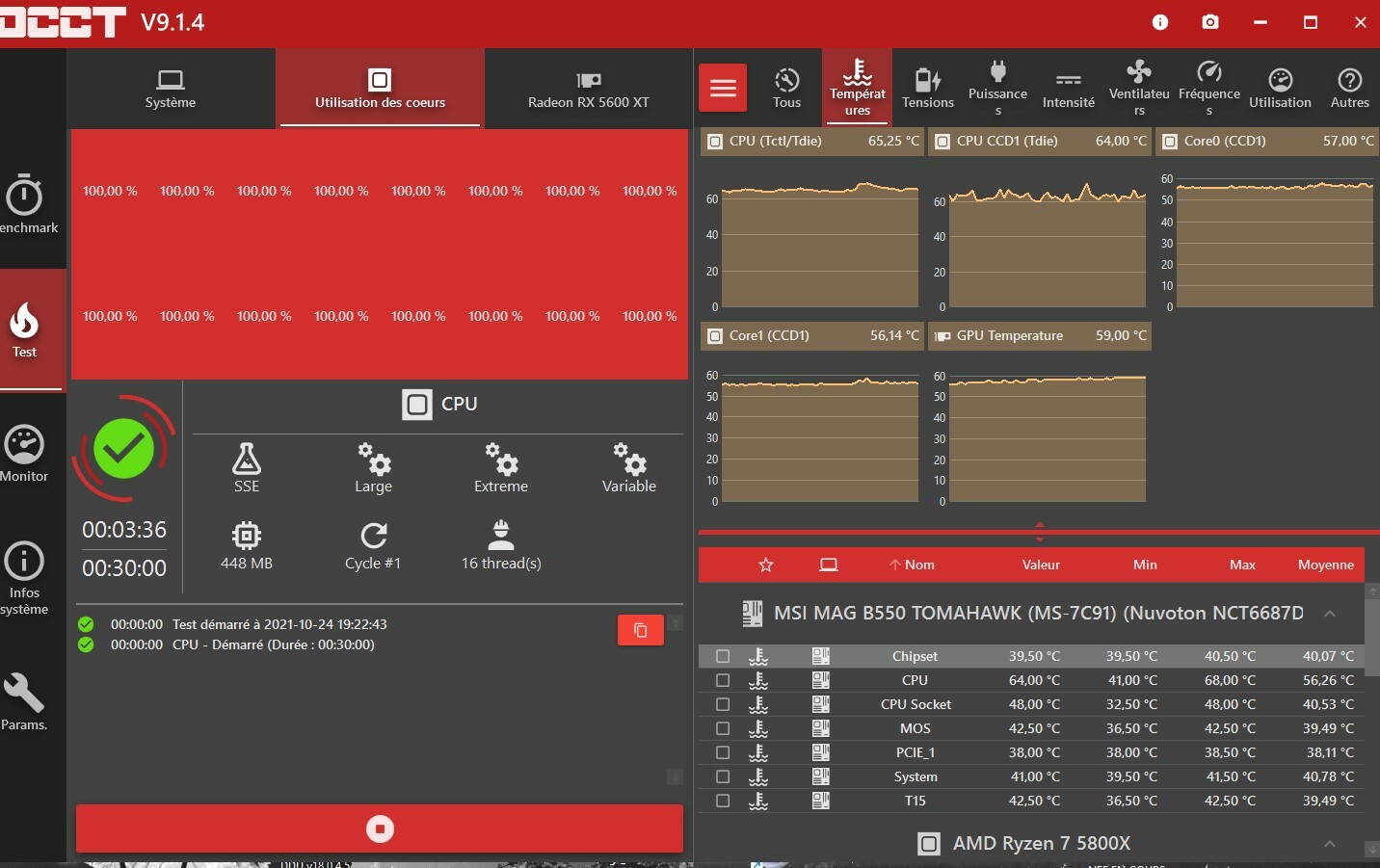
Task: Click the motherboard icon next to MSI MAG B550
Action: (753, 614)
